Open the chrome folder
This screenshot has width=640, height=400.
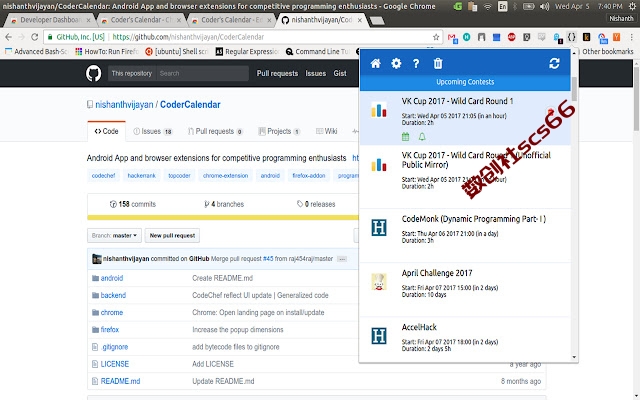click(111, 312)
